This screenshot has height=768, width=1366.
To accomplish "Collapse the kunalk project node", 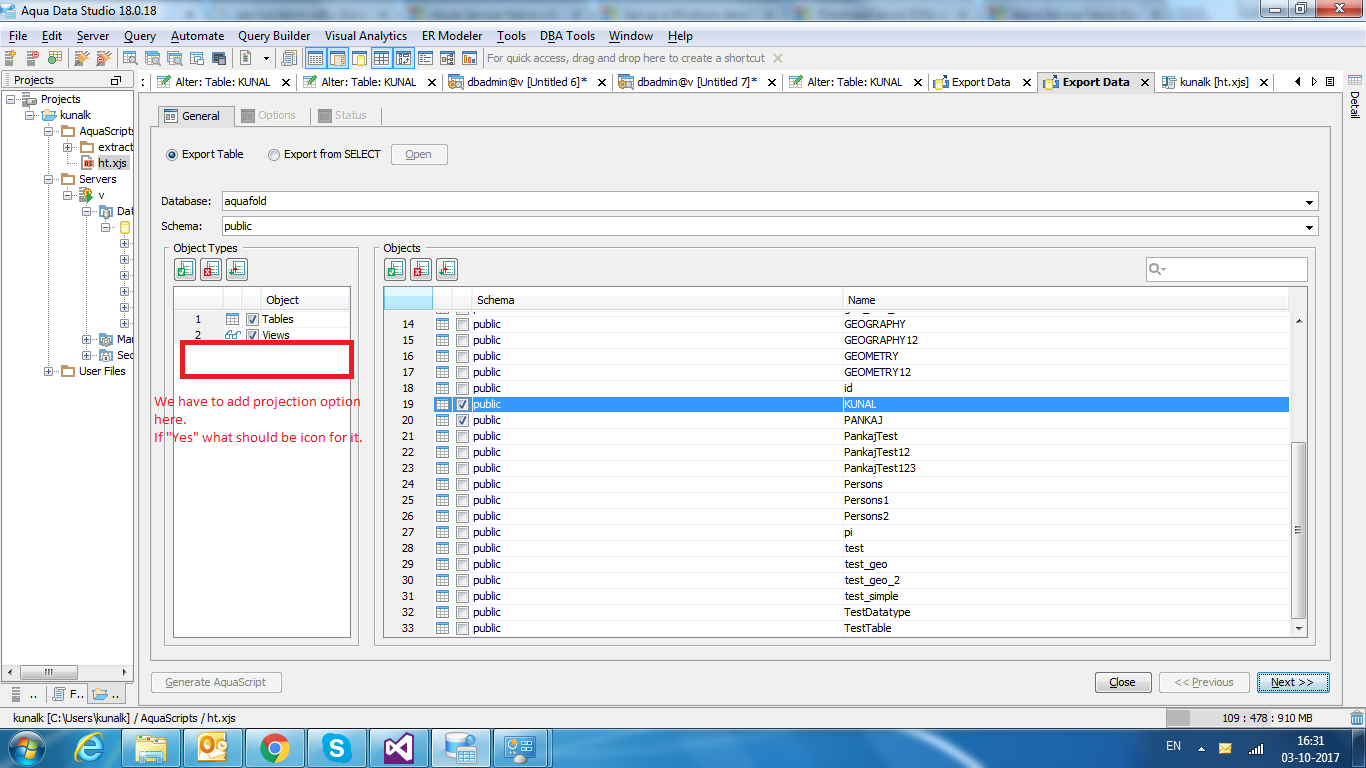I will point(30,115).
